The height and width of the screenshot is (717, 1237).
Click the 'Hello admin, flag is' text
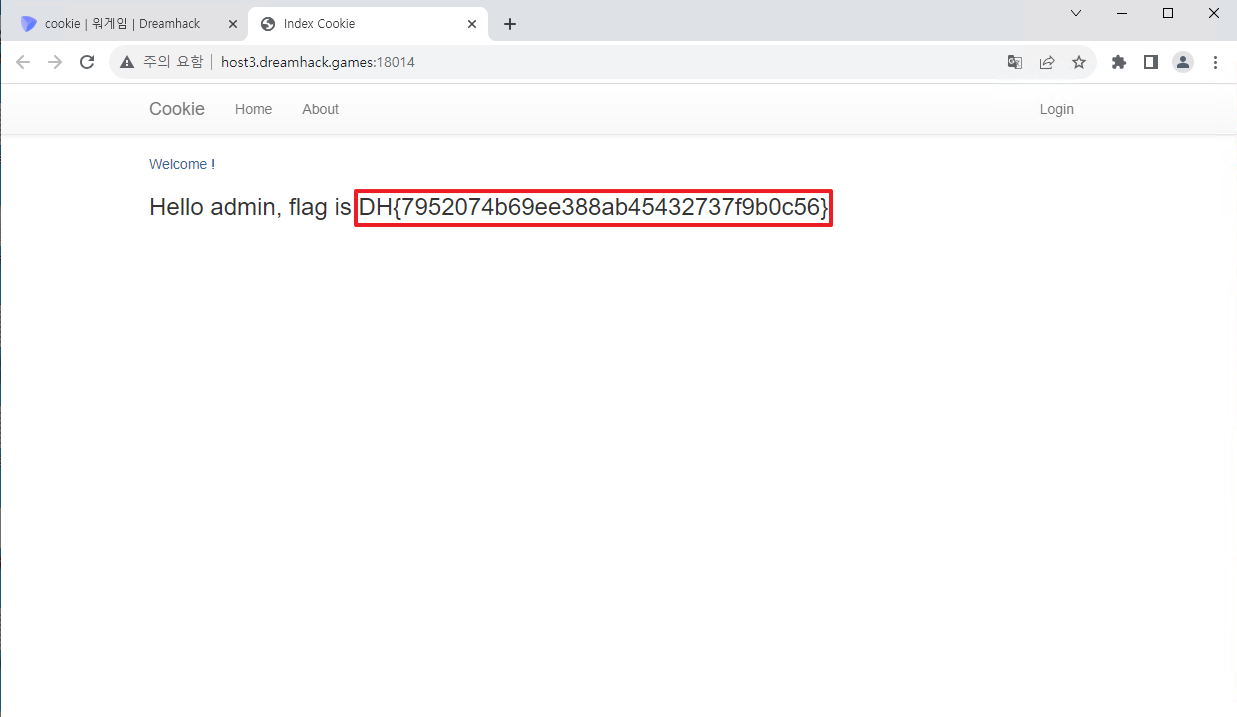click(x=250, y=207)
